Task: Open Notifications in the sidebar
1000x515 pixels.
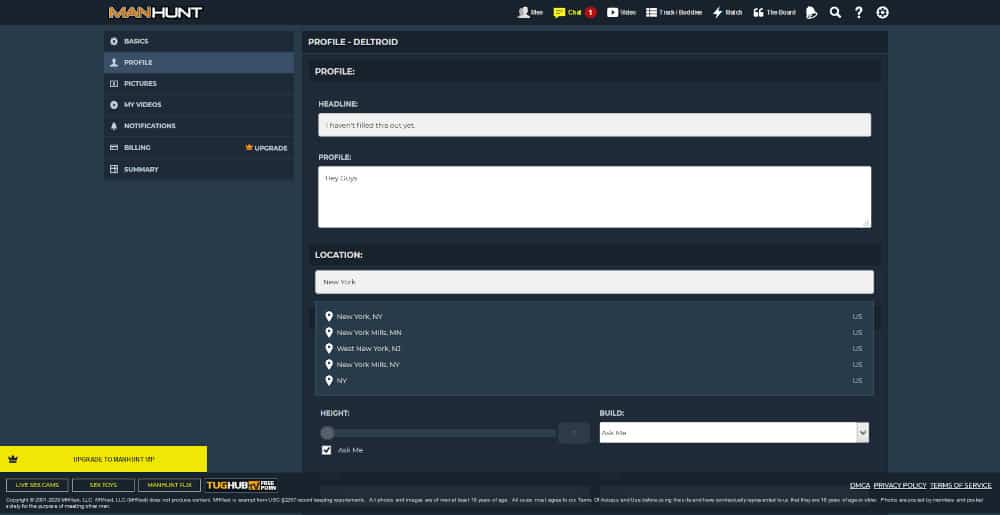Action: point(199,126)
